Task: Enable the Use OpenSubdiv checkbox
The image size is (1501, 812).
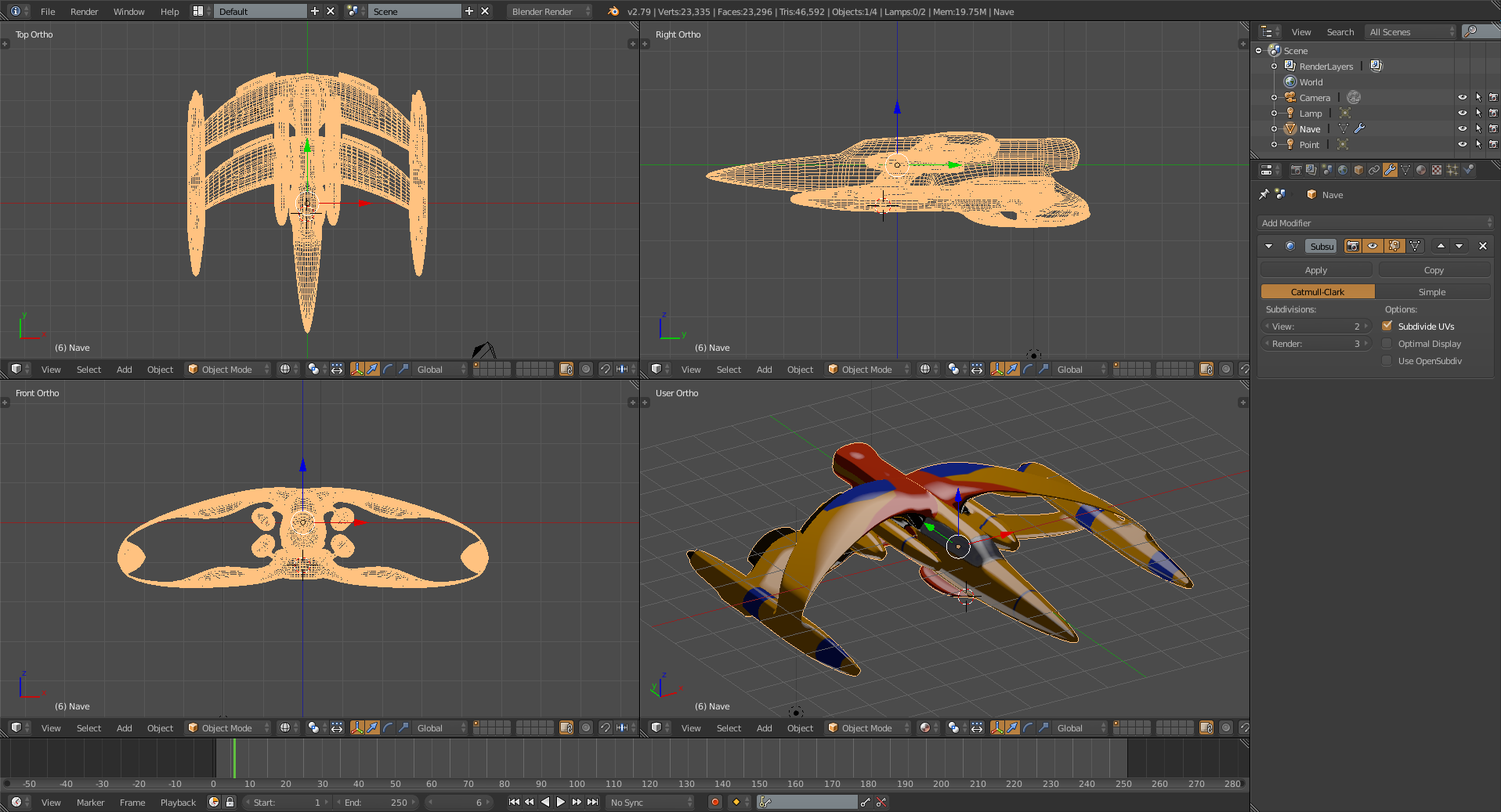Action: 1387,360
